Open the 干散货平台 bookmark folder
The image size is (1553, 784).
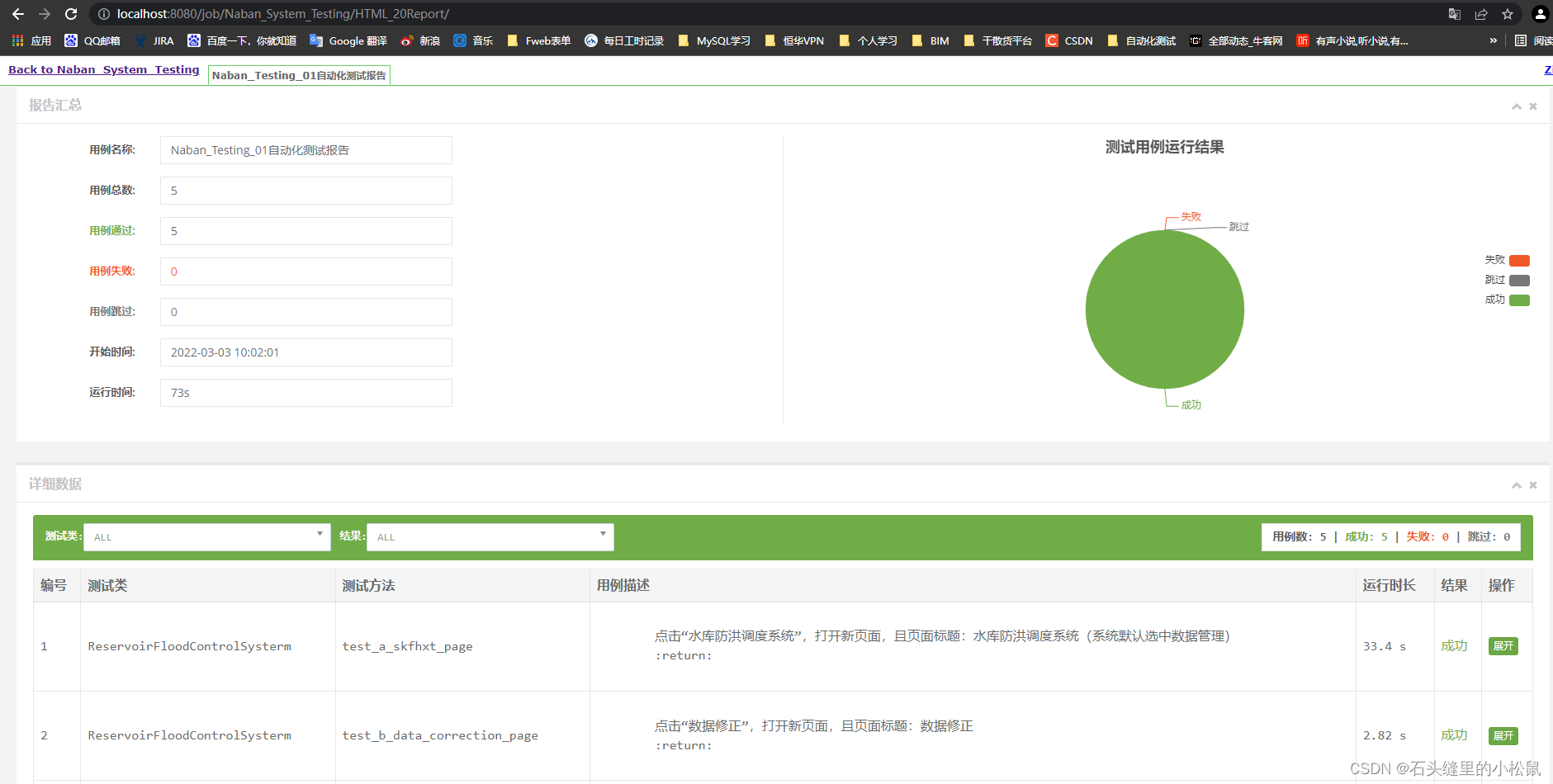point(998,40)
